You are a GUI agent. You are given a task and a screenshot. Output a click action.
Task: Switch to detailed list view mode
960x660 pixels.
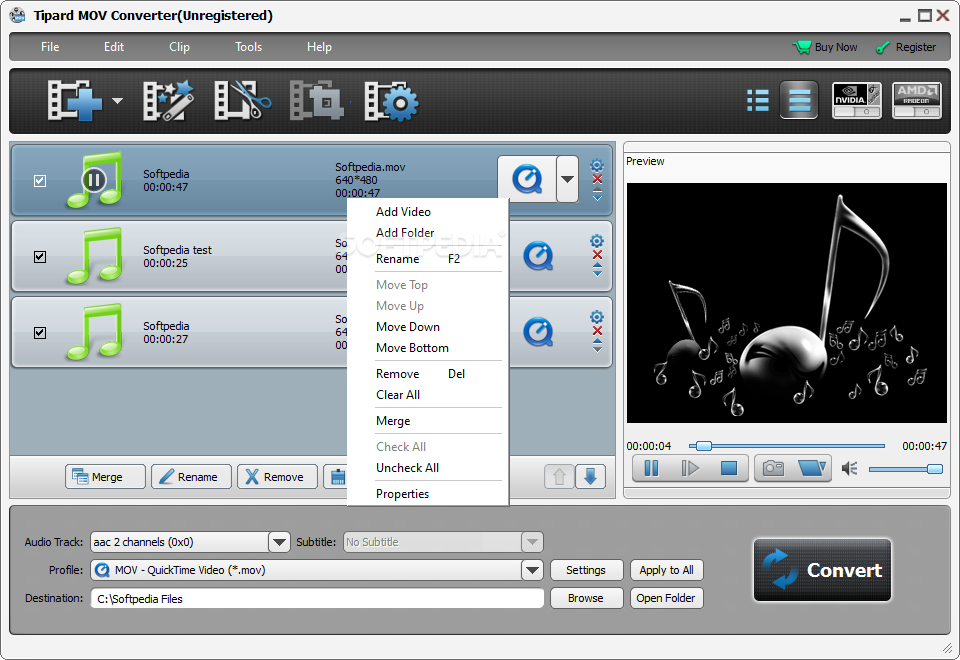758,100
